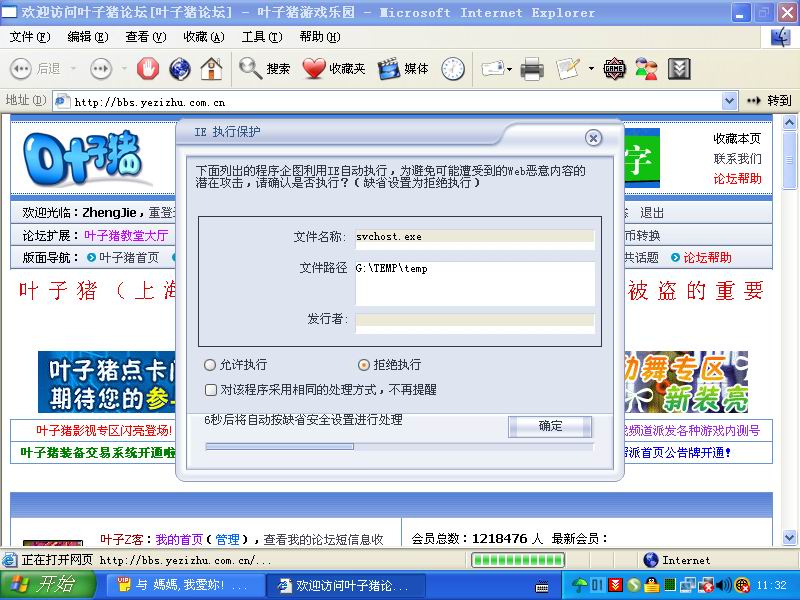Open the 编辑(E) menu
Viewport: 800px width, 600px height.
(88, 37)
